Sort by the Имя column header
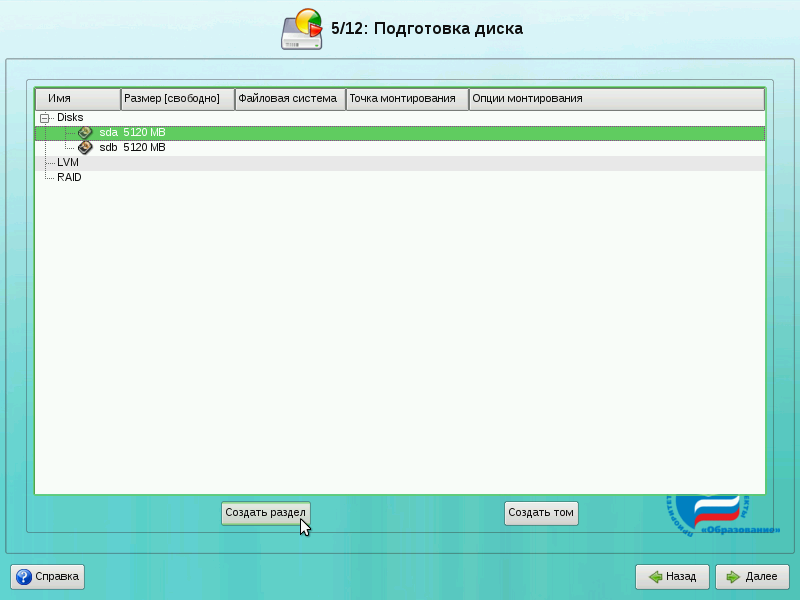This screenshot has width=800, height=600. tap(77, 99)
